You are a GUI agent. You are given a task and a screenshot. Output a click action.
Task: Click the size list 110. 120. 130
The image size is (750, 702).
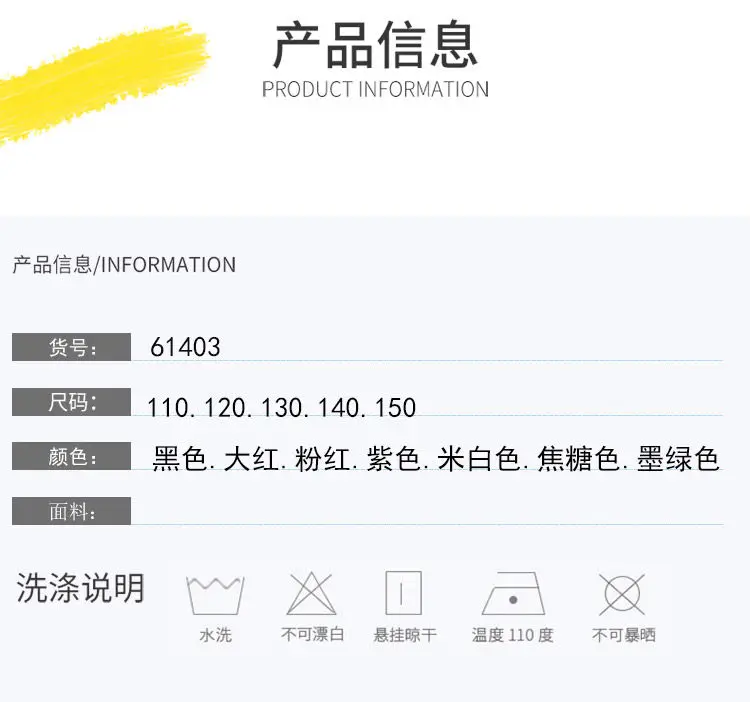click(x=282, y=408)
